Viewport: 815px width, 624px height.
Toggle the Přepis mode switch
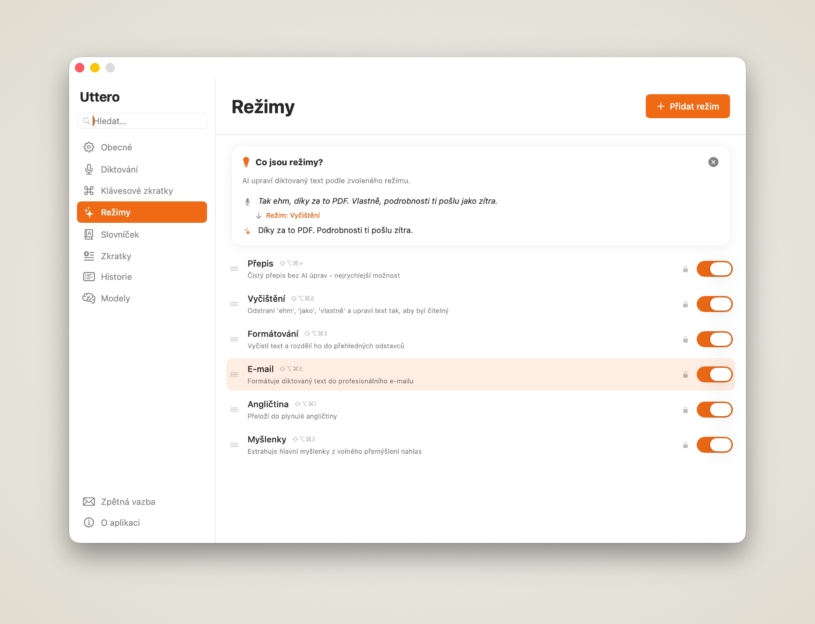(714, 269)
